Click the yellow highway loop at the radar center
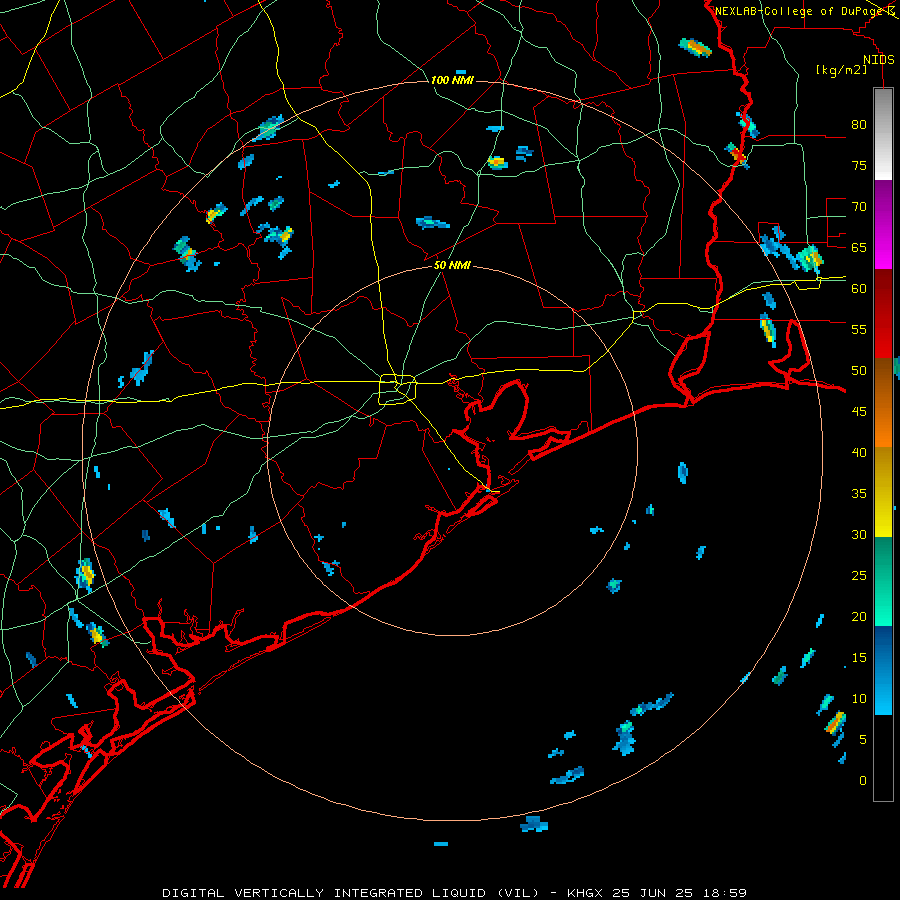The image size is (900, 900). point(397,389)
